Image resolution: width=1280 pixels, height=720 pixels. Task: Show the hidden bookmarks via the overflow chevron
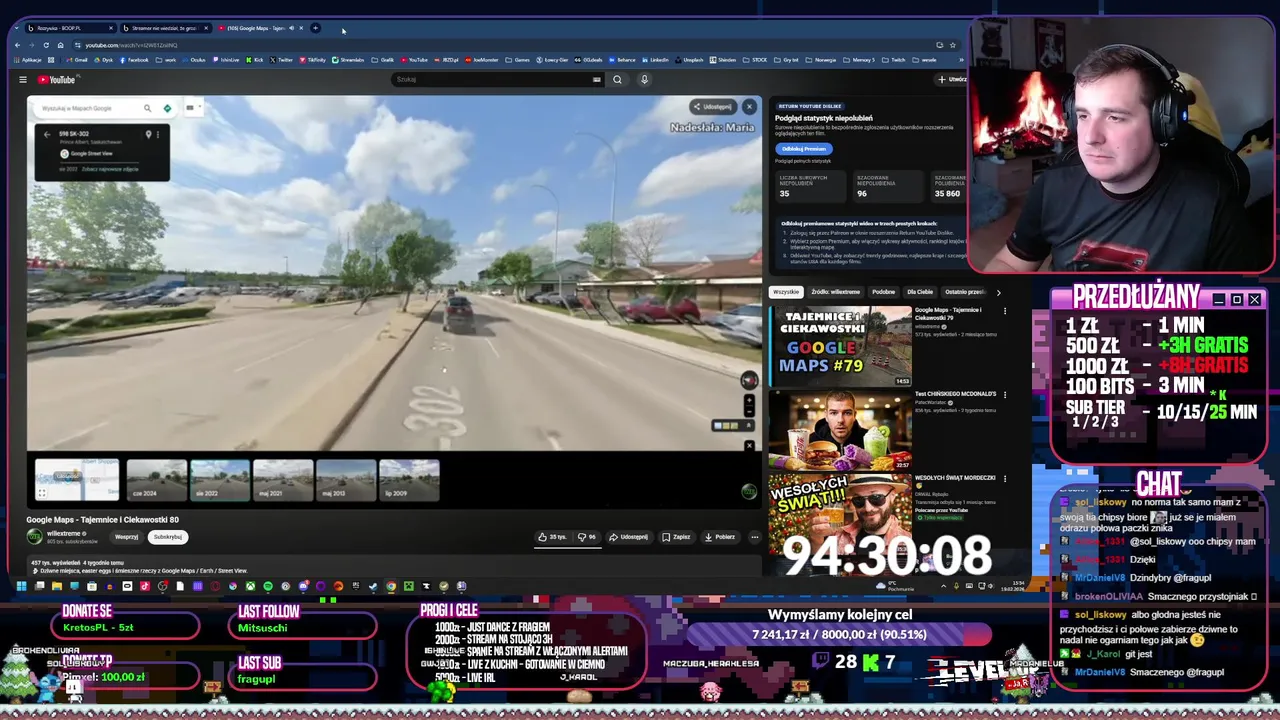click(x=961, y=60)
